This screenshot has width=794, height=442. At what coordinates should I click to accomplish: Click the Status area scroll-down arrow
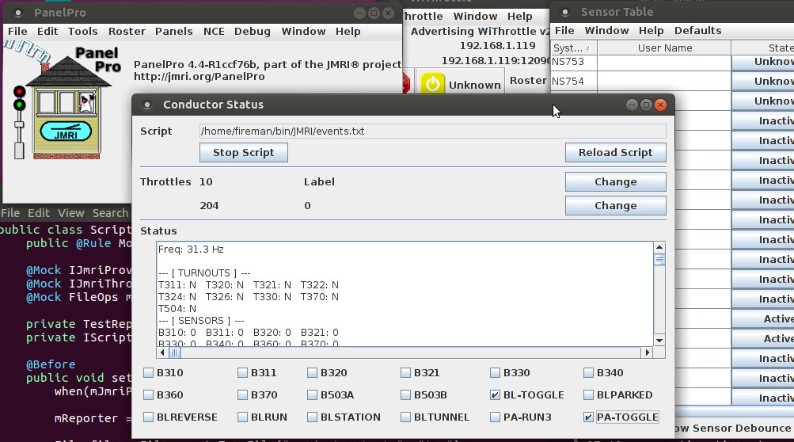[x=659, y=340]
